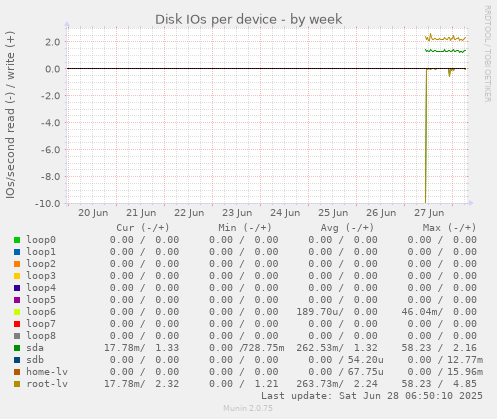The width and height of the screenshot is (497, 419).
Task: Click the Last update timestamp text
Action: pos(372,396)
